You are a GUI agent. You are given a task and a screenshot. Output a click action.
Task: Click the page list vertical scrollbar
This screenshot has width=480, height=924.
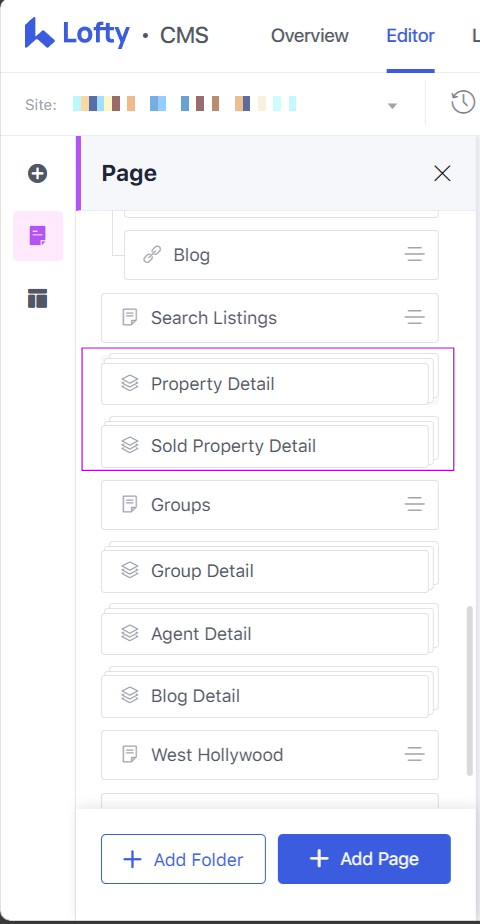coord(469,689)
